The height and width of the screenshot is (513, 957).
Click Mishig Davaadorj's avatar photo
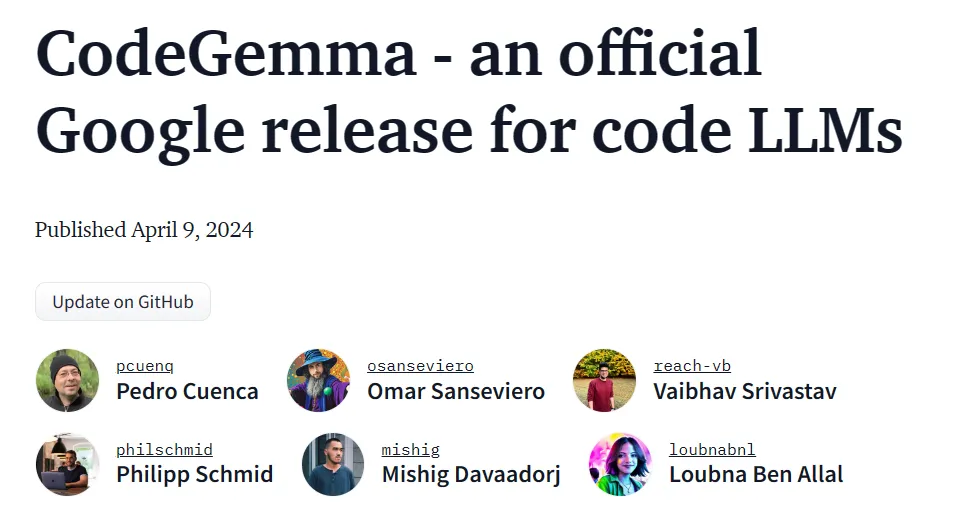(x=333, y=464)
